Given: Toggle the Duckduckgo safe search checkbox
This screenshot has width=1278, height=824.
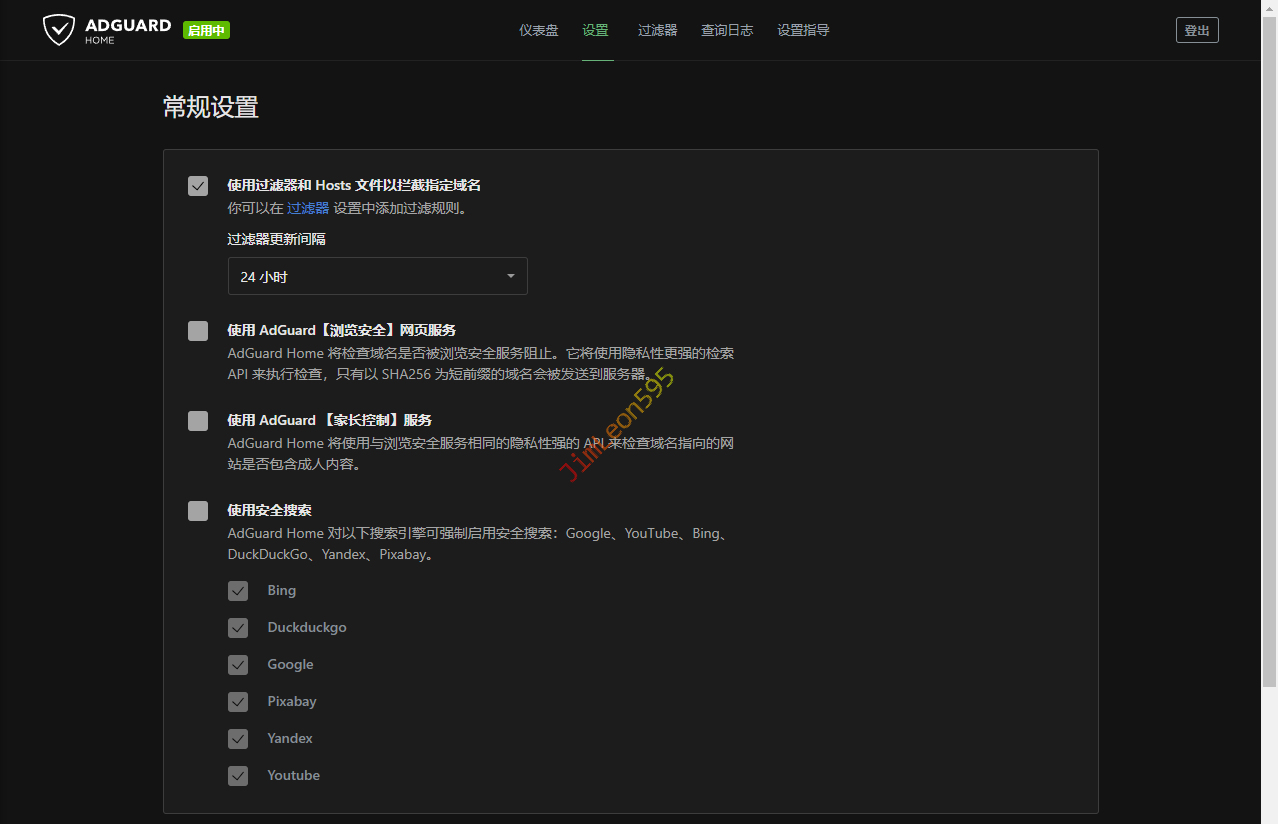Looking at the screenshot, I should (x=238, y=628).
